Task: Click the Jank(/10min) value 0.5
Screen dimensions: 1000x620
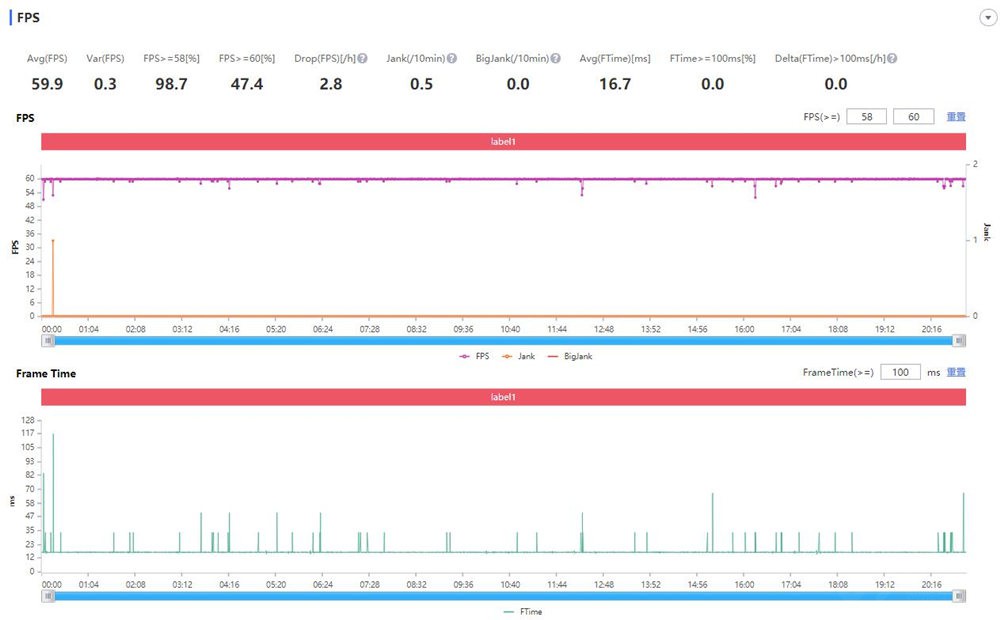Action: tap(421, 84)
